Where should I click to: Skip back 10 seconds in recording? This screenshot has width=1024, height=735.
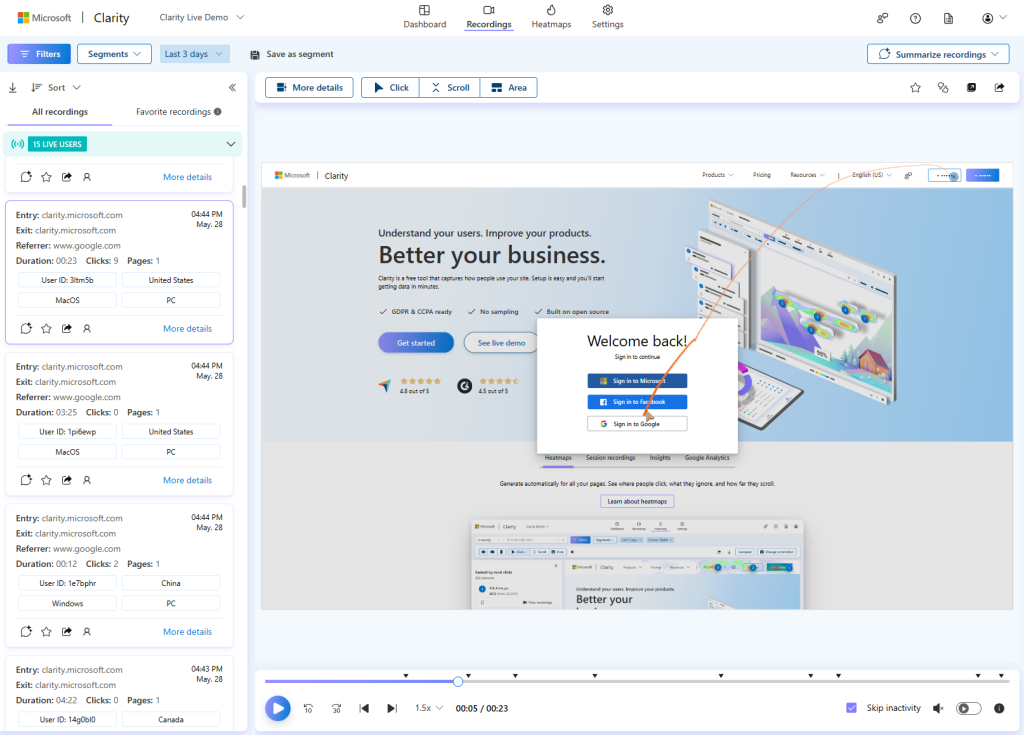308,708
